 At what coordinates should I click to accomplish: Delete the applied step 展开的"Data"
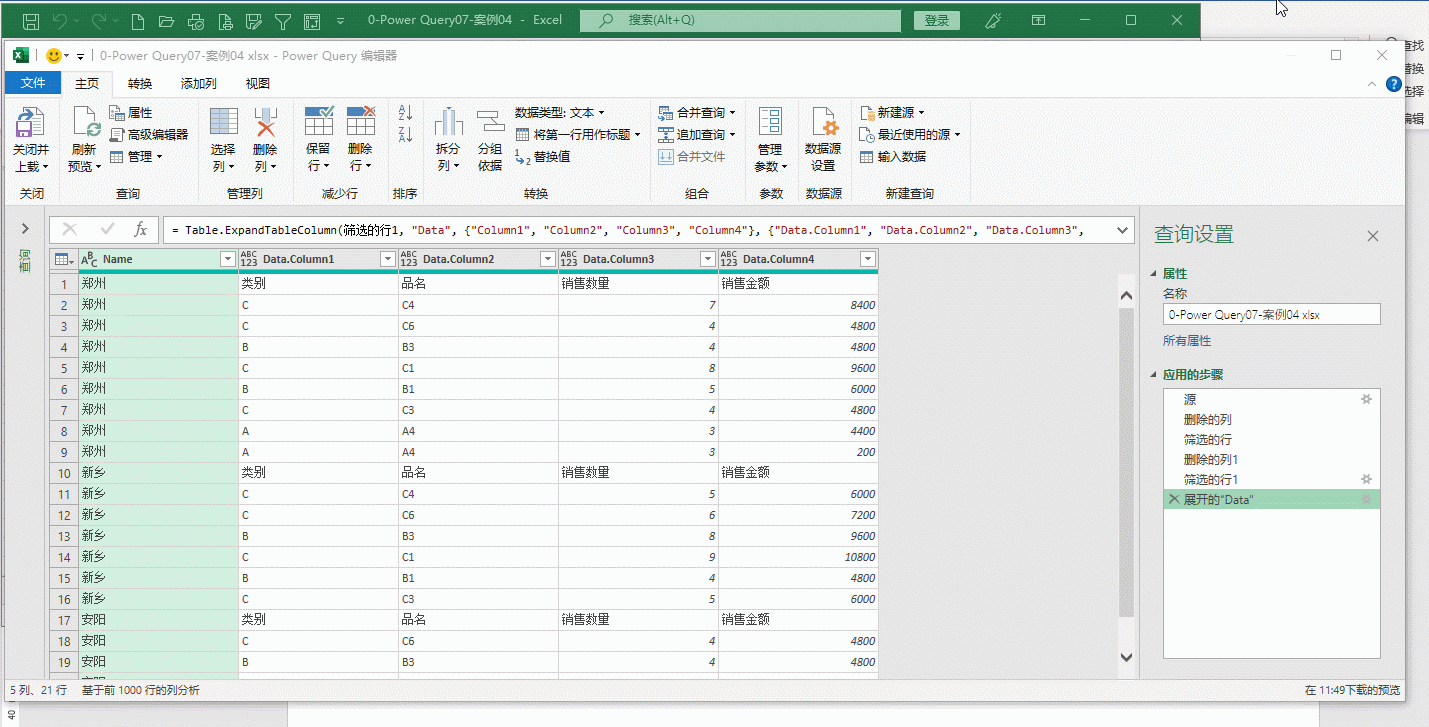(1173, 499)
